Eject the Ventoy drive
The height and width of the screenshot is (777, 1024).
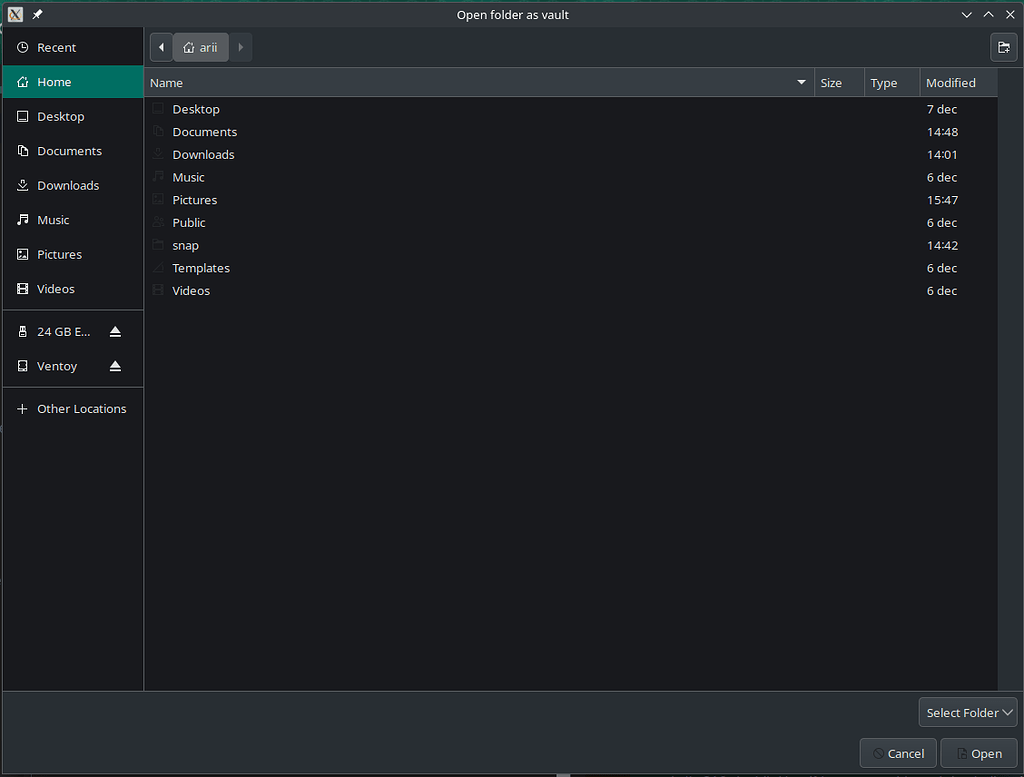[115, 365]
